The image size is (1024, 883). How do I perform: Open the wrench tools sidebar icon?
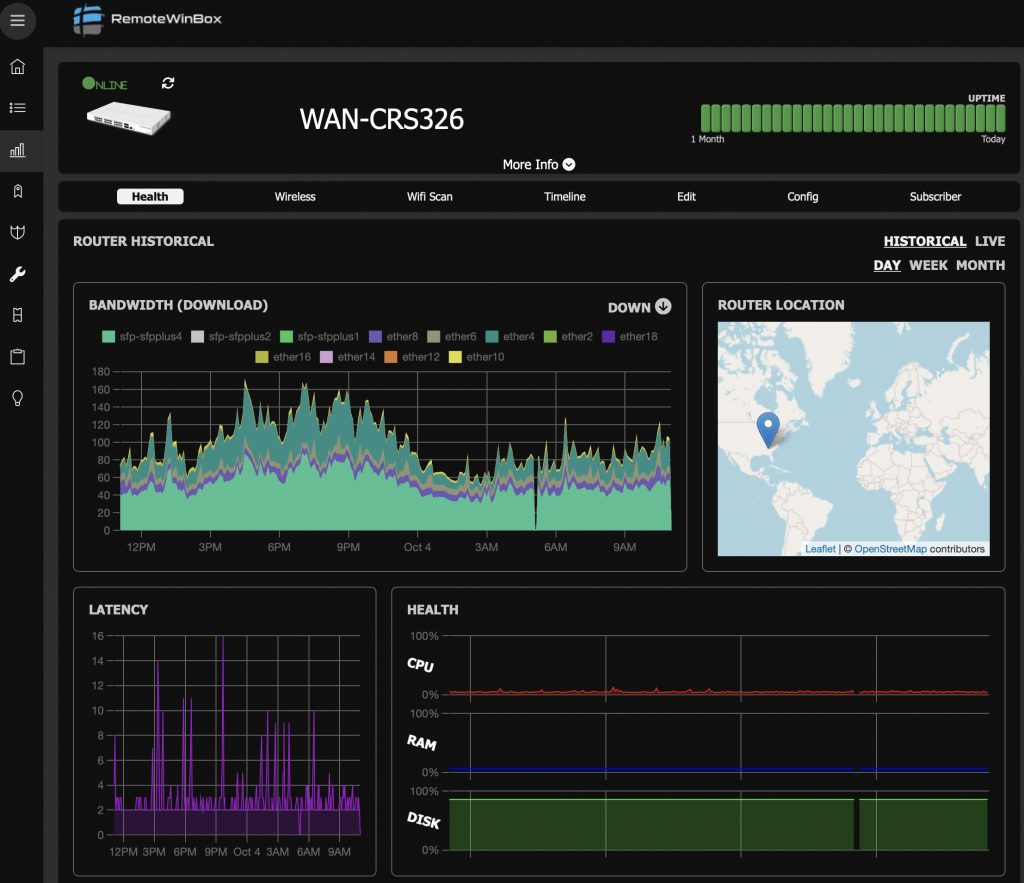(17, 274)
